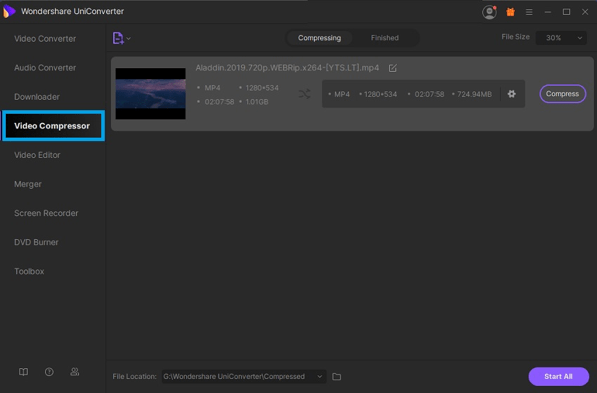The width and height of the screenshot is (597, 393).
Task: Open the user guide book icon
Action: point(24,372)
